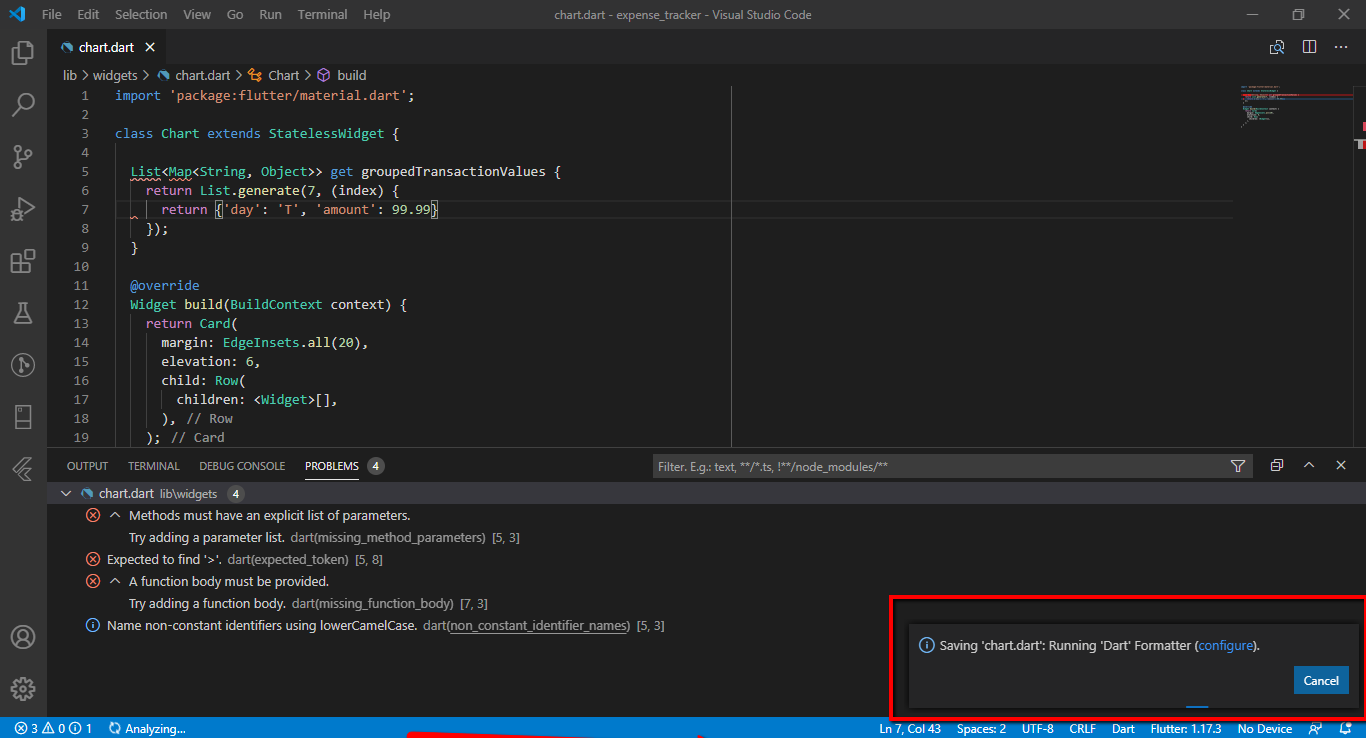Screen dimensions: 1366x738
Task: Switch to the TERMINAL tab
Action: coord(153,465)
